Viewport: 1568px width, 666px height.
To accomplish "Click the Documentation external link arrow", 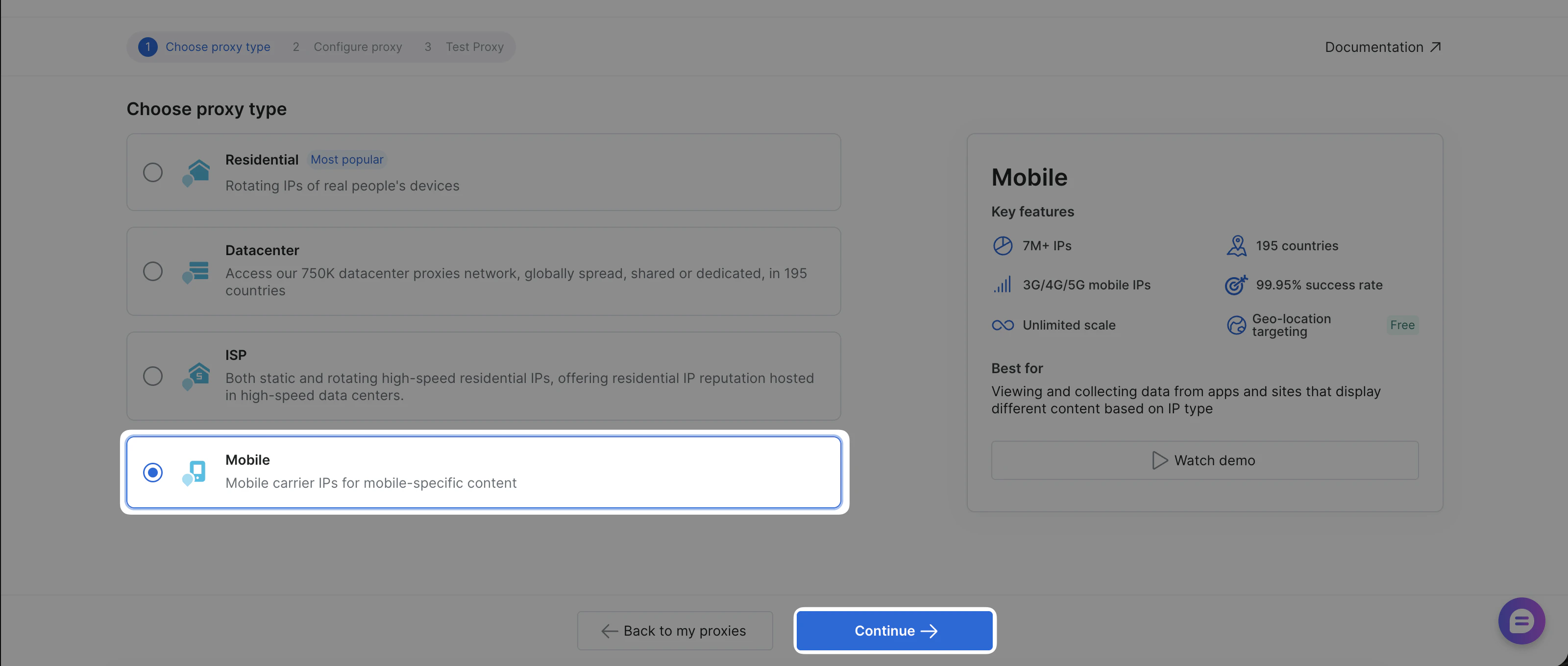I will (x=1436, y=46).
